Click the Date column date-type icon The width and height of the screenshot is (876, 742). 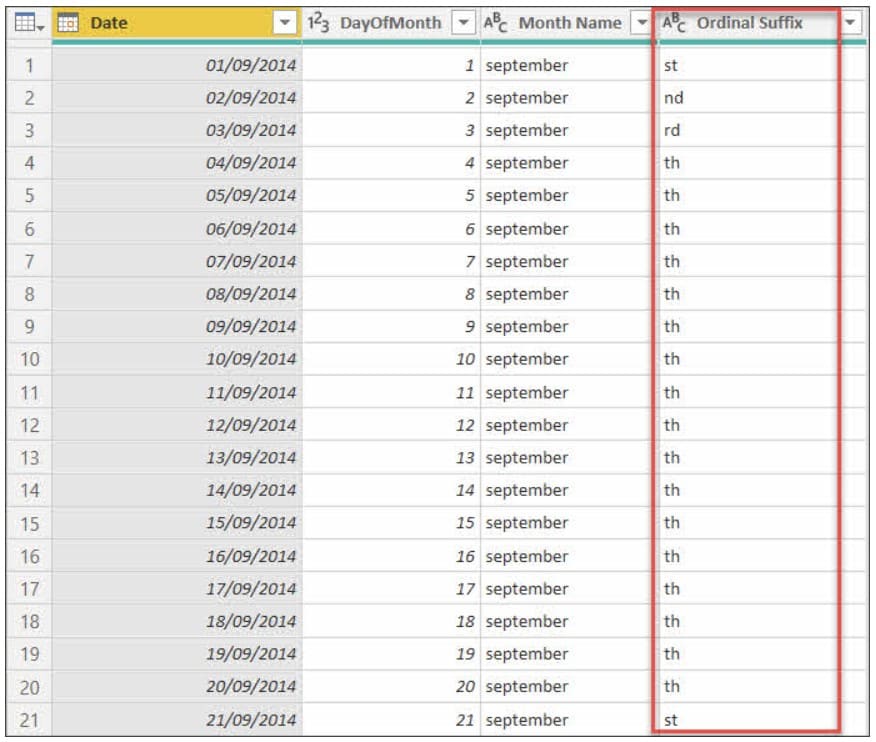pos(68,23)
